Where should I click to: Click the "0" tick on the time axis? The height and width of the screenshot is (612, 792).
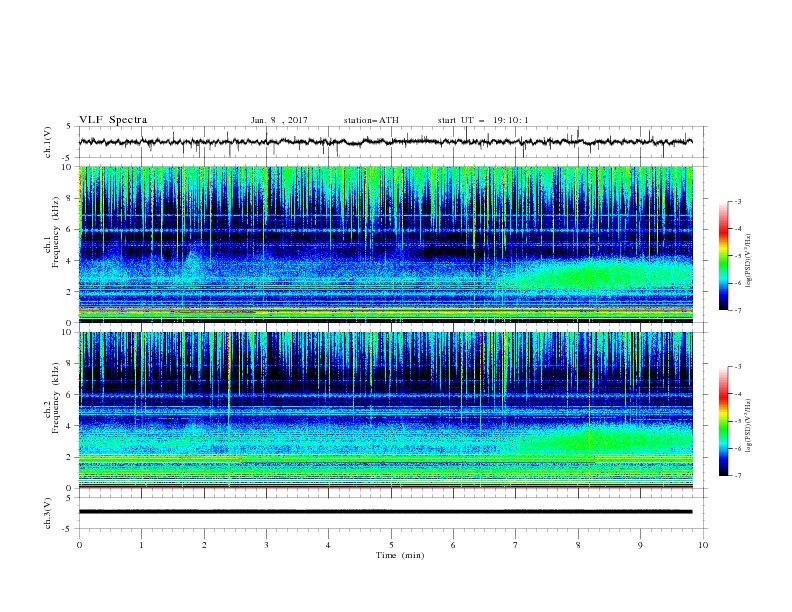tap(79, 545)
